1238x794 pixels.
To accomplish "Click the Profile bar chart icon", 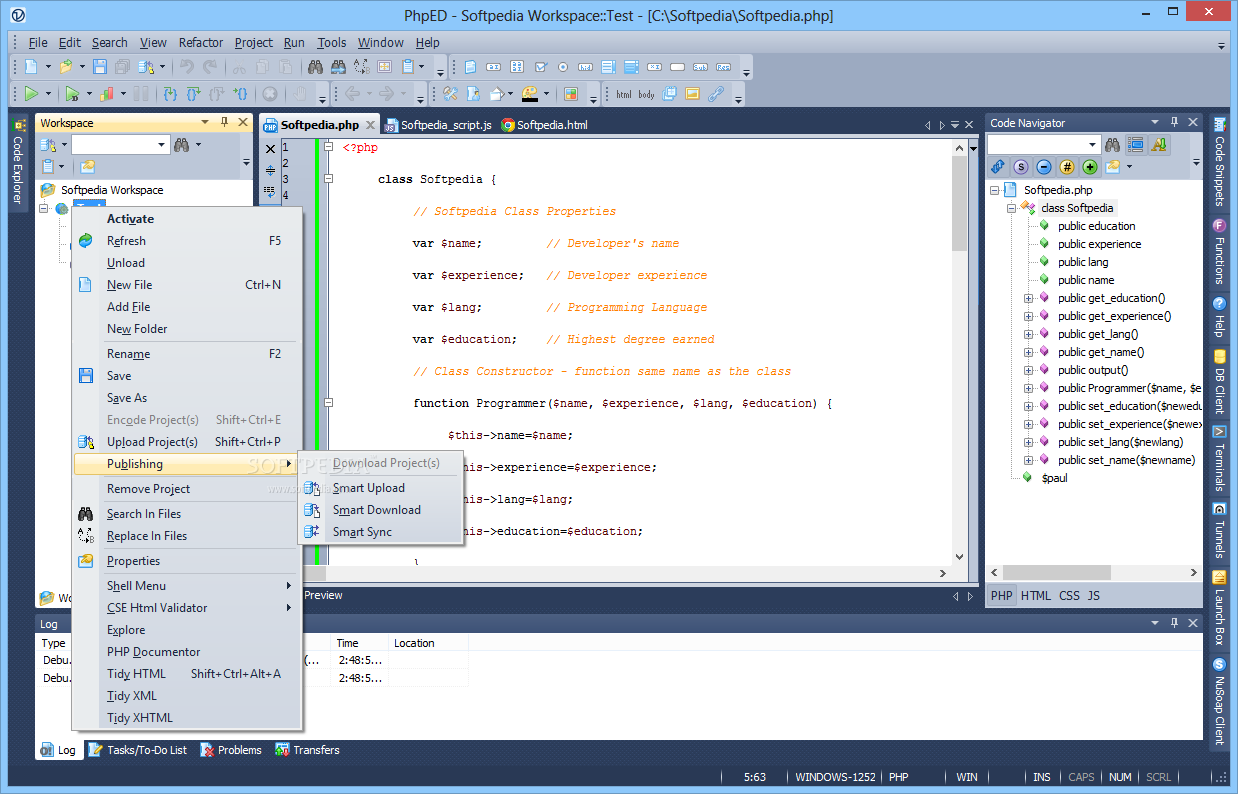I will point(108,94).
